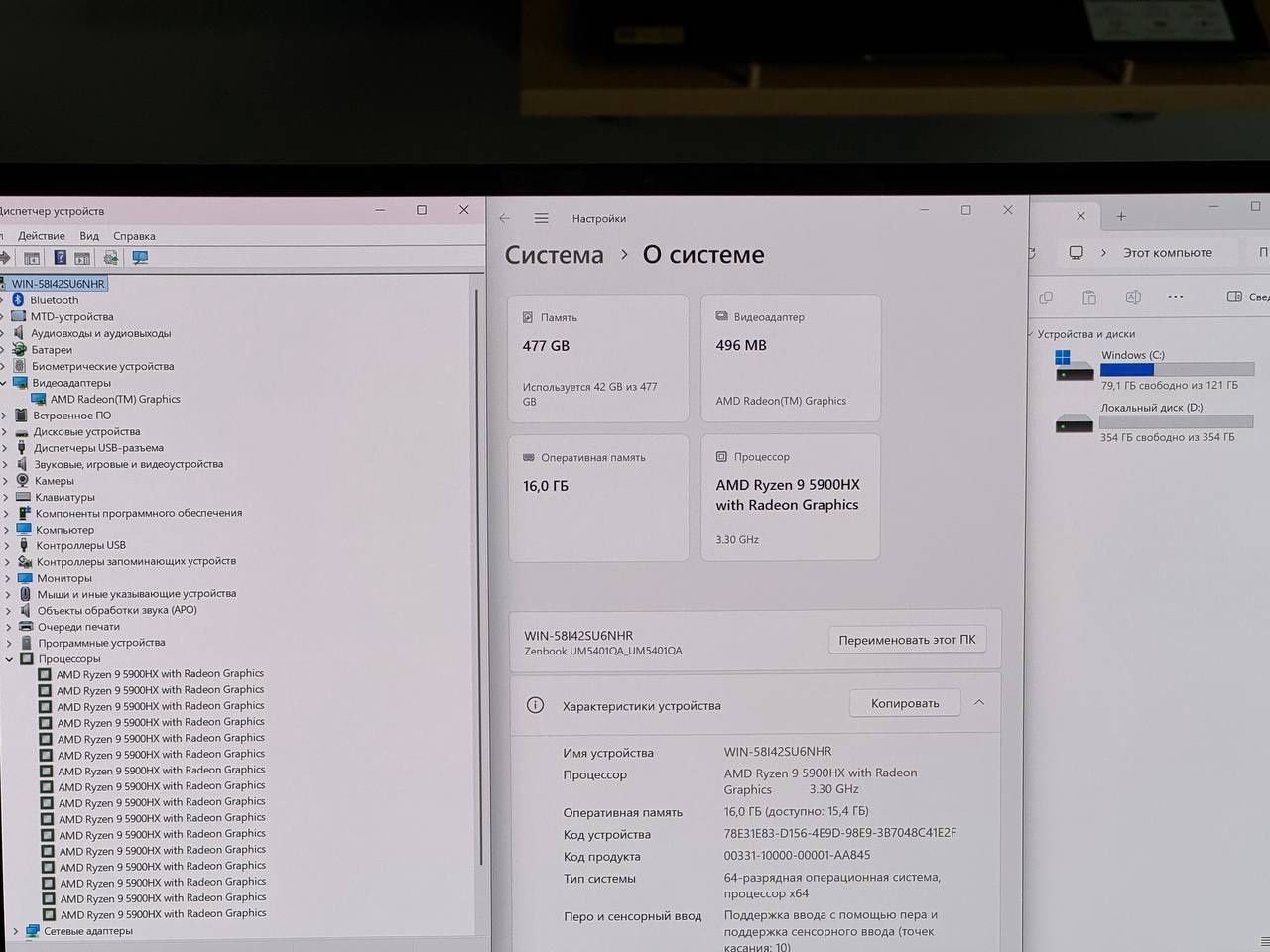Open the Действие menu in Device Manager

(42, 236)
